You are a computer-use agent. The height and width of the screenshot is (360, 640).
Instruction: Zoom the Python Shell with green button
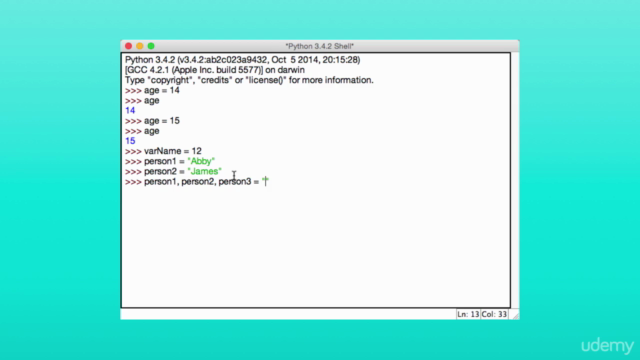pos(151,46)
